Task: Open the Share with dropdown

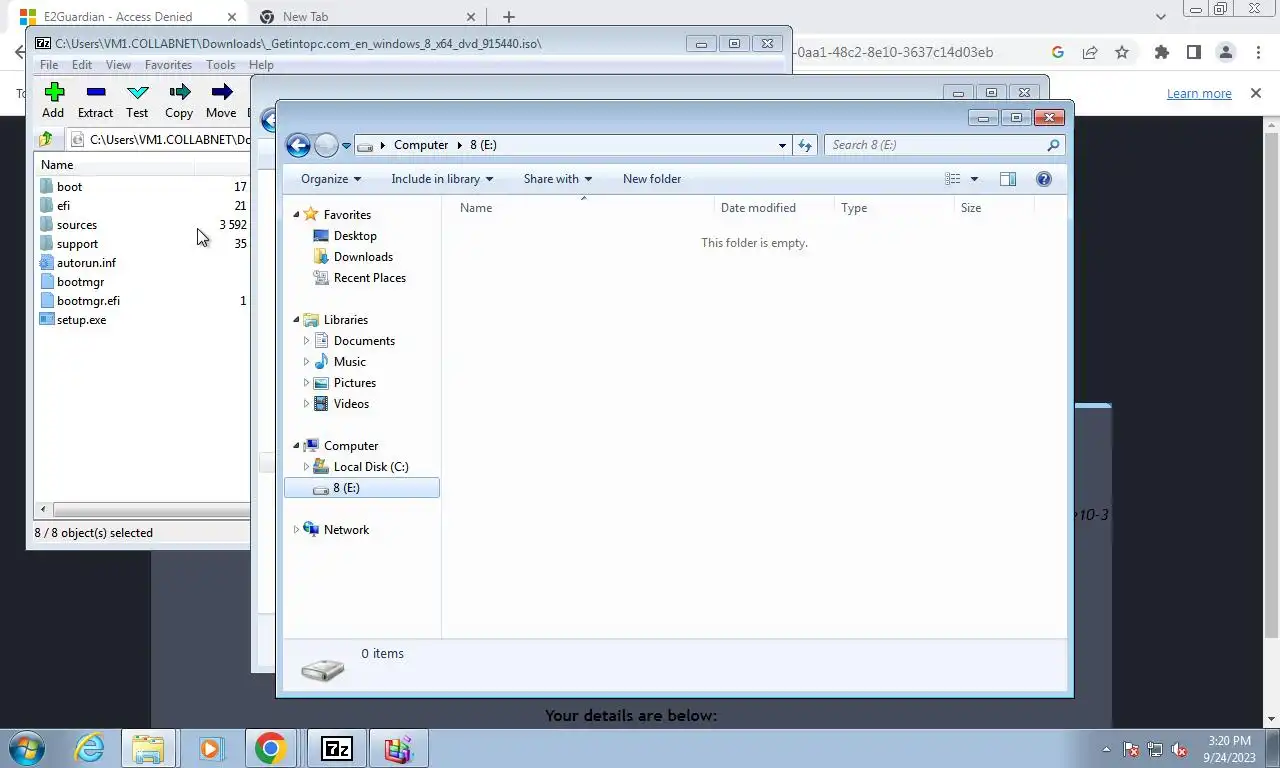Action: pos(558,179)
